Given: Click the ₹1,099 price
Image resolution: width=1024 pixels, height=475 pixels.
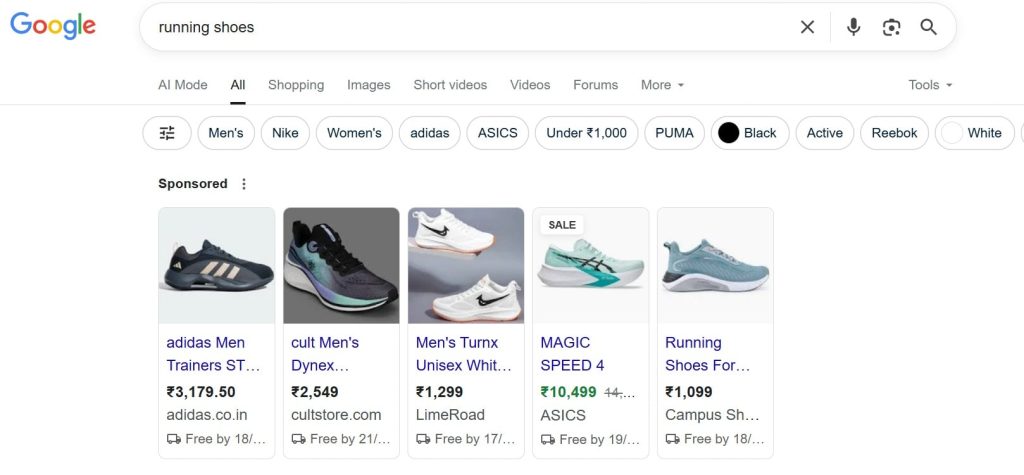Looking at the screenshot, I should [x=689, y=392].
